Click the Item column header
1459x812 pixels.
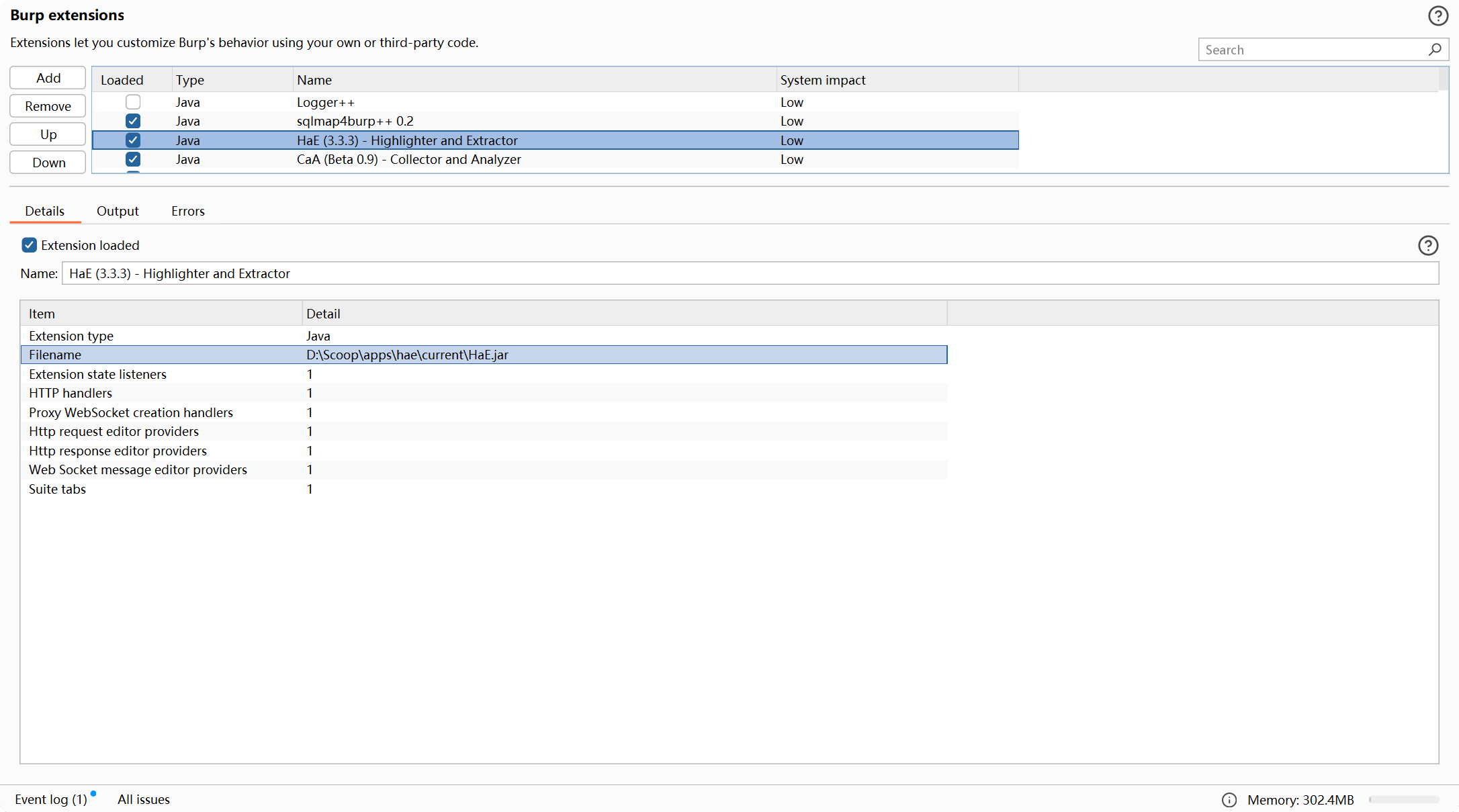pos(161,314)
